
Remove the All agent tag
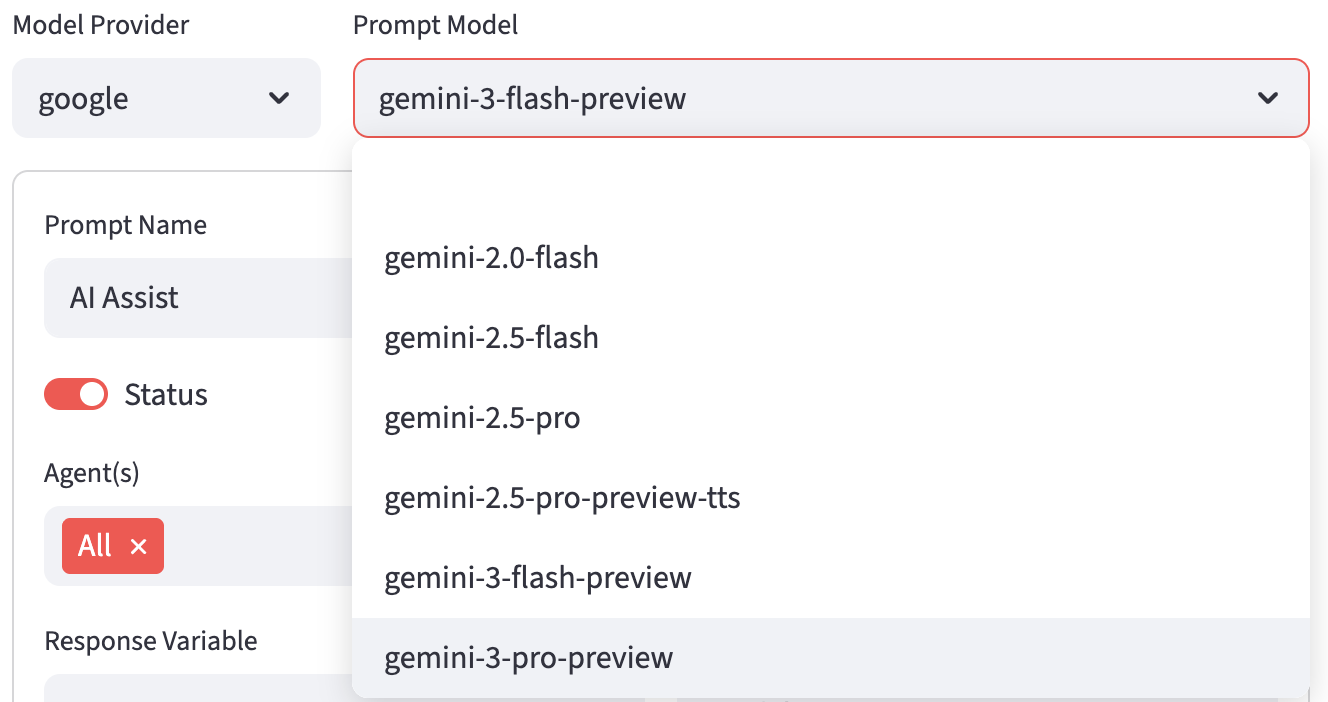(139, 546)
